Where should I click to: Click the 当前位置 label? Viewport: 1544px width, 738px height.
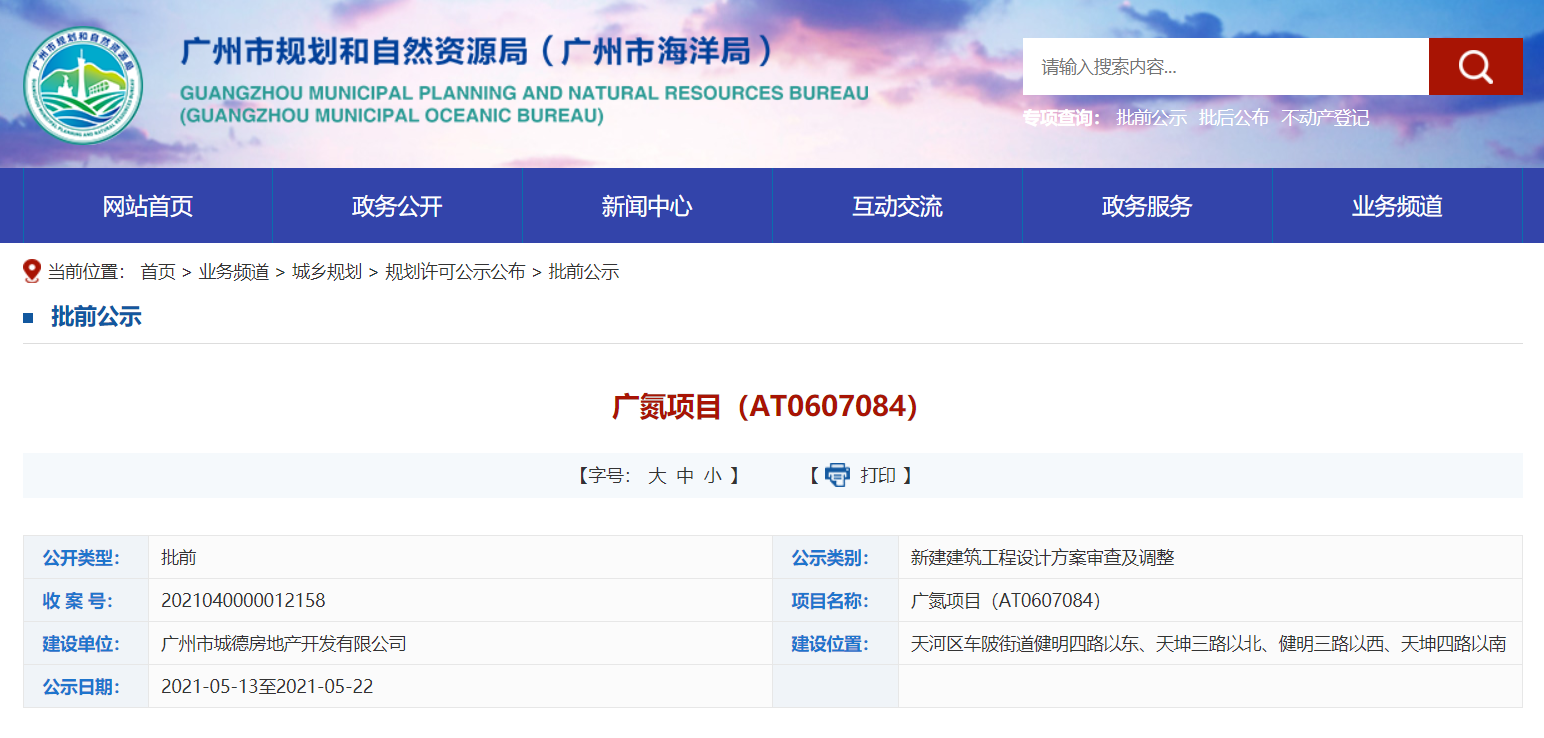click(x=87, y=272)
